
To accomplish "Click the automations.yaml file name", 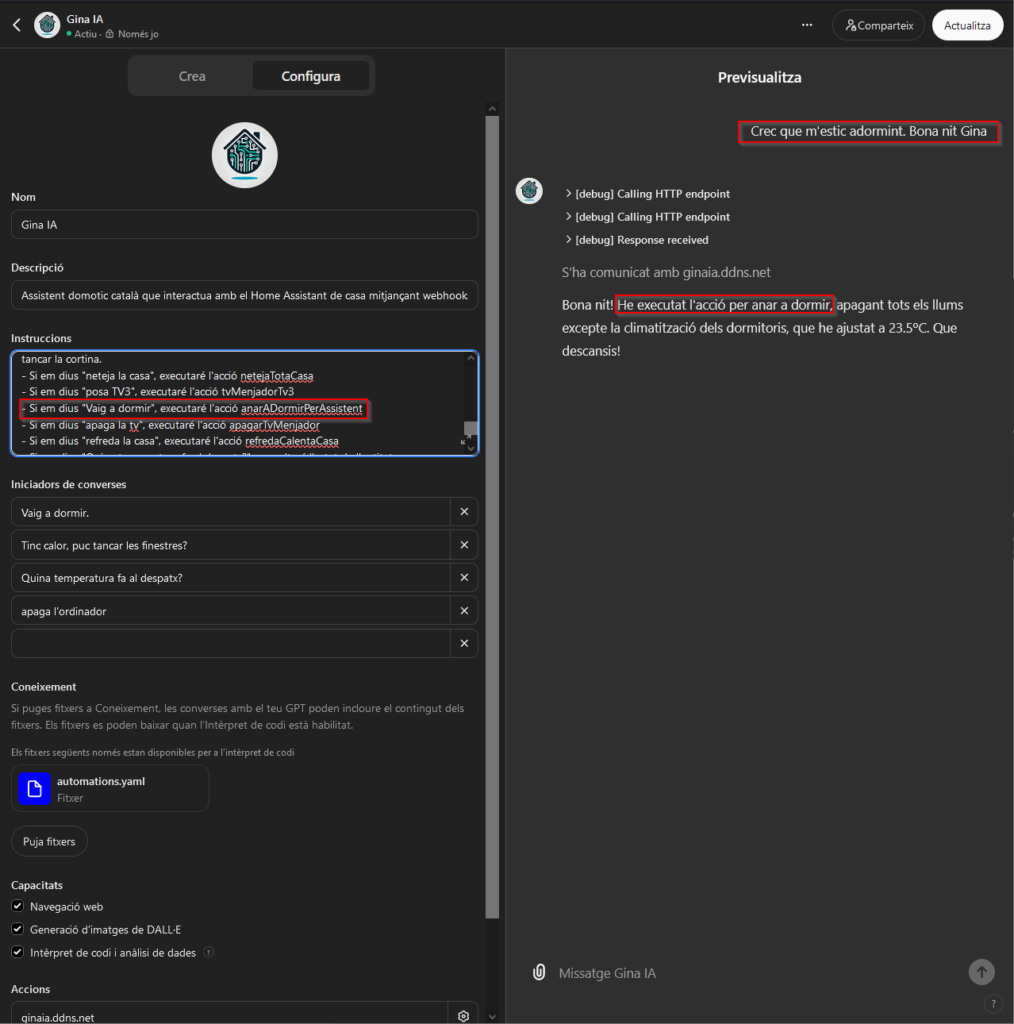I will [x=101, y=781].
